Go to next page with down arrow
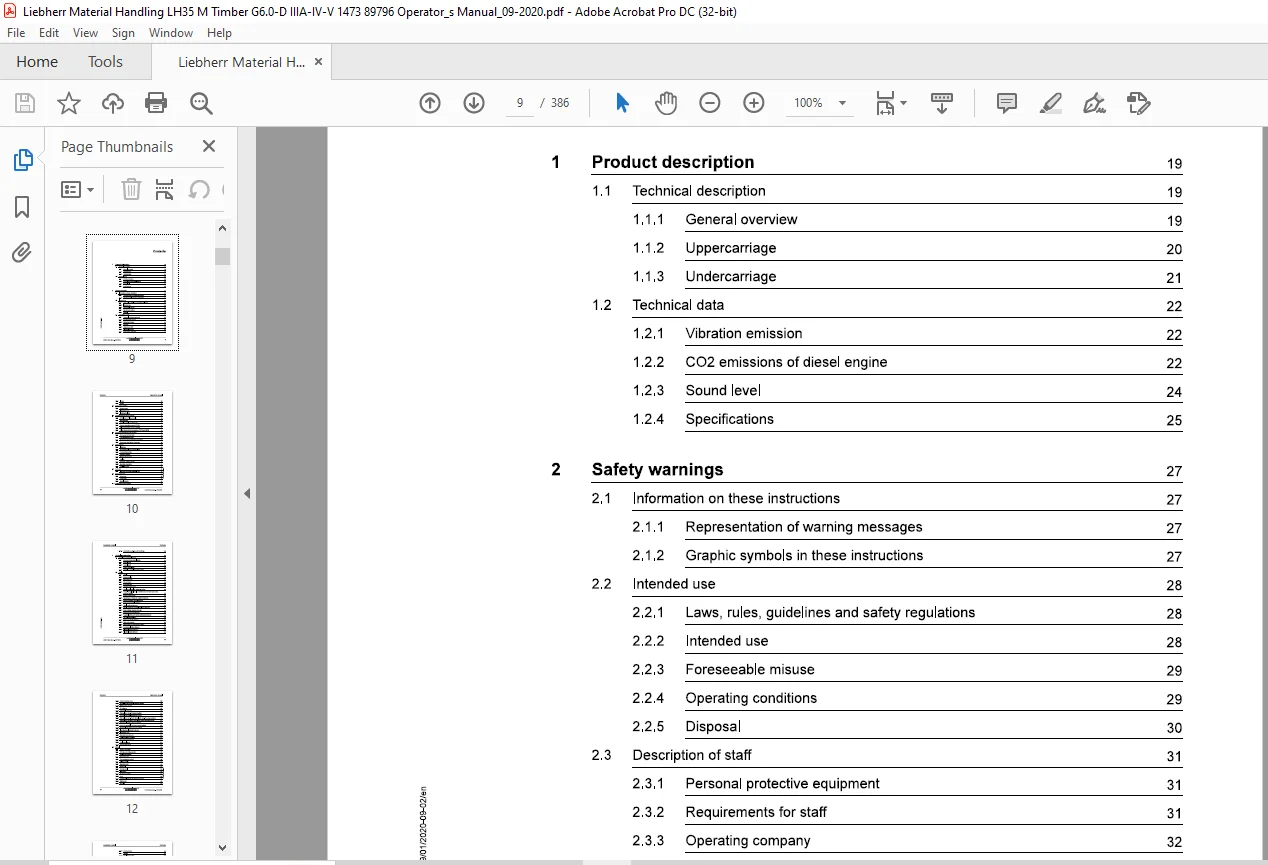Viewport: 1268px width, 865px height. click(474, 103)
